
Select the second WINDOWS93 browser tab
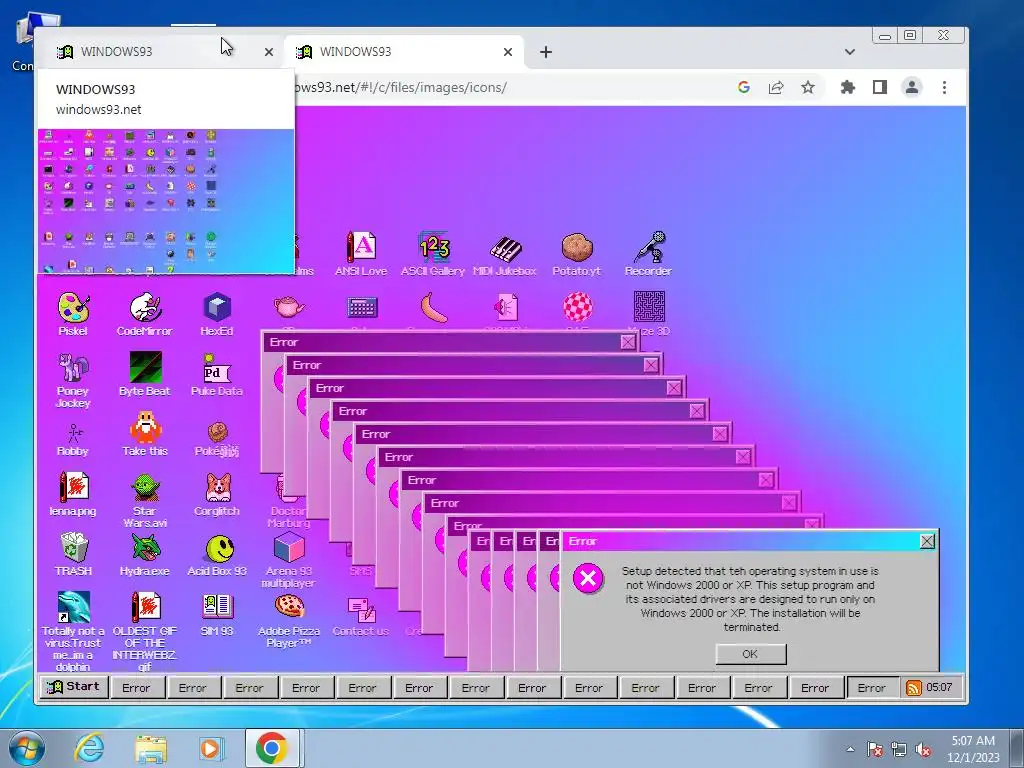tap(404, 52)
